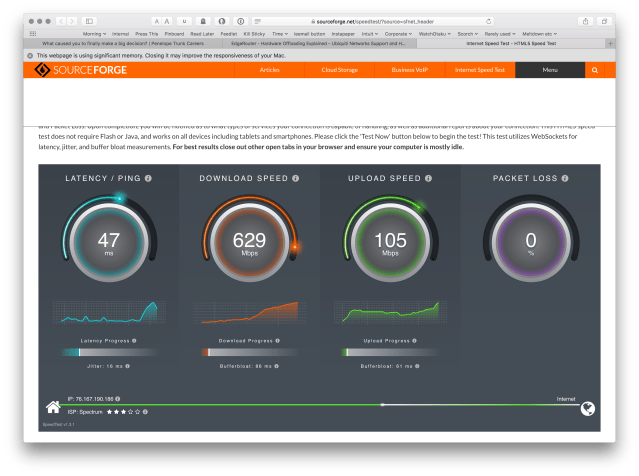Open the Cloud Storage navigation link
639x476 pixels.
[x=338, y=71]
